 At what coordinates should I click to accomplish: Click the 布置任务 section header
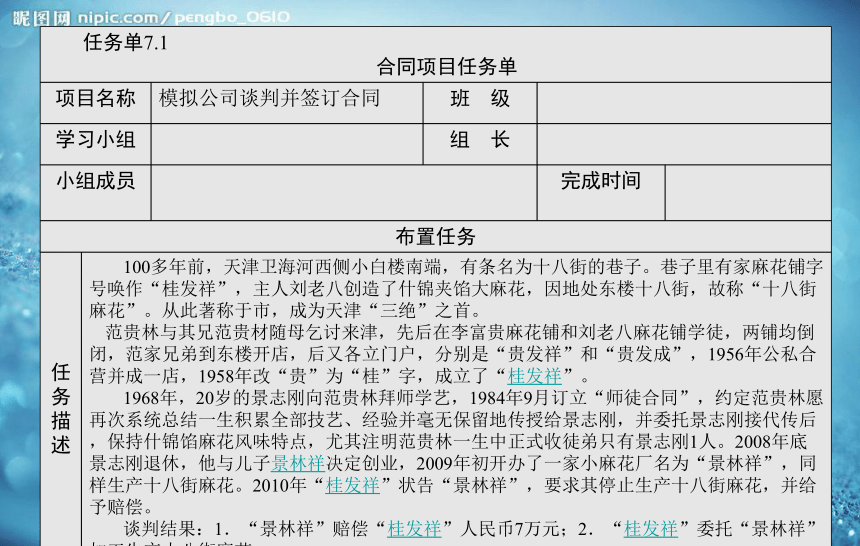pyautogui.click(x=435, y=237)
